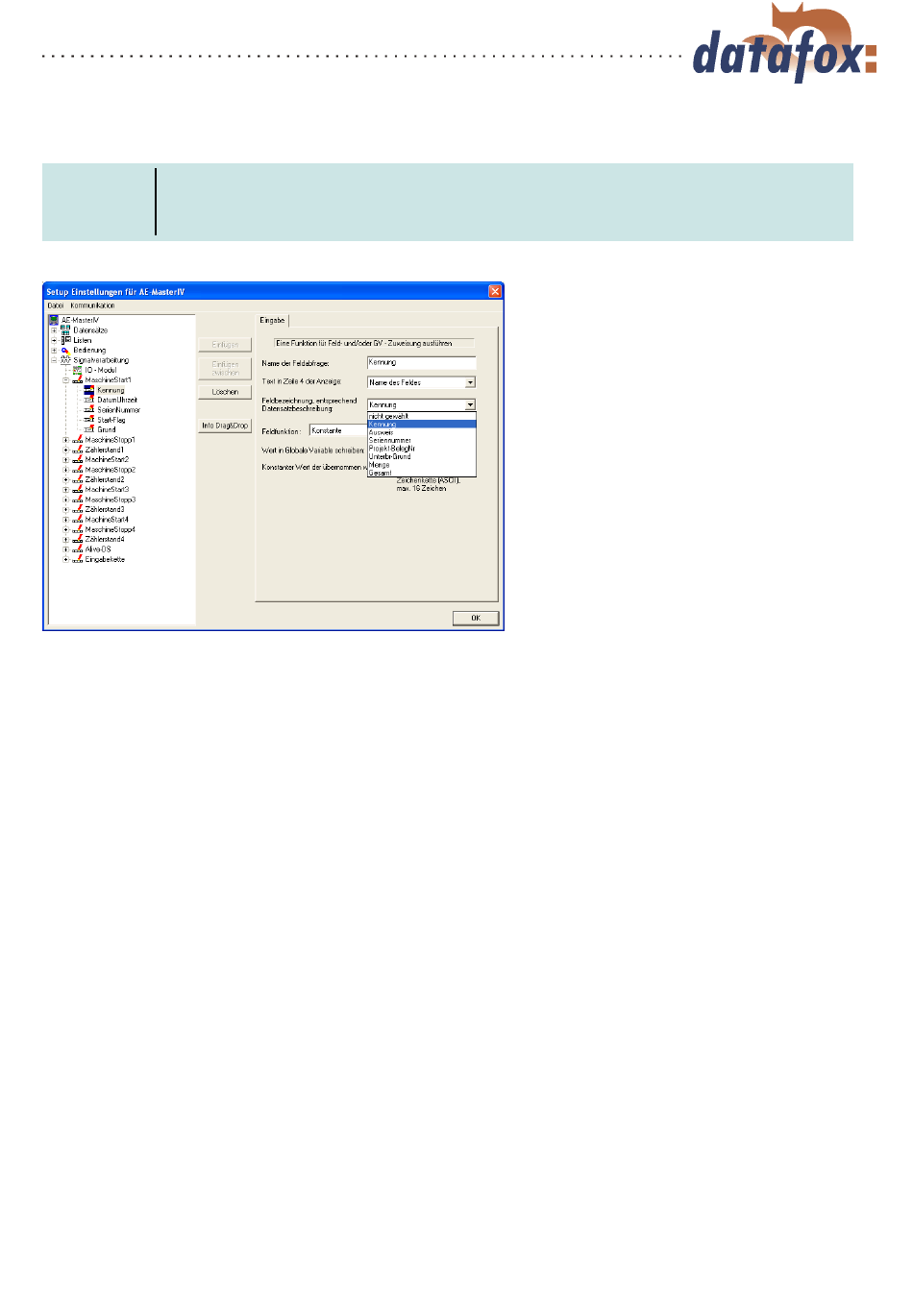
Task: Click the Listen icon in tree
Action: pyautogui.click(x=65, y=340)
